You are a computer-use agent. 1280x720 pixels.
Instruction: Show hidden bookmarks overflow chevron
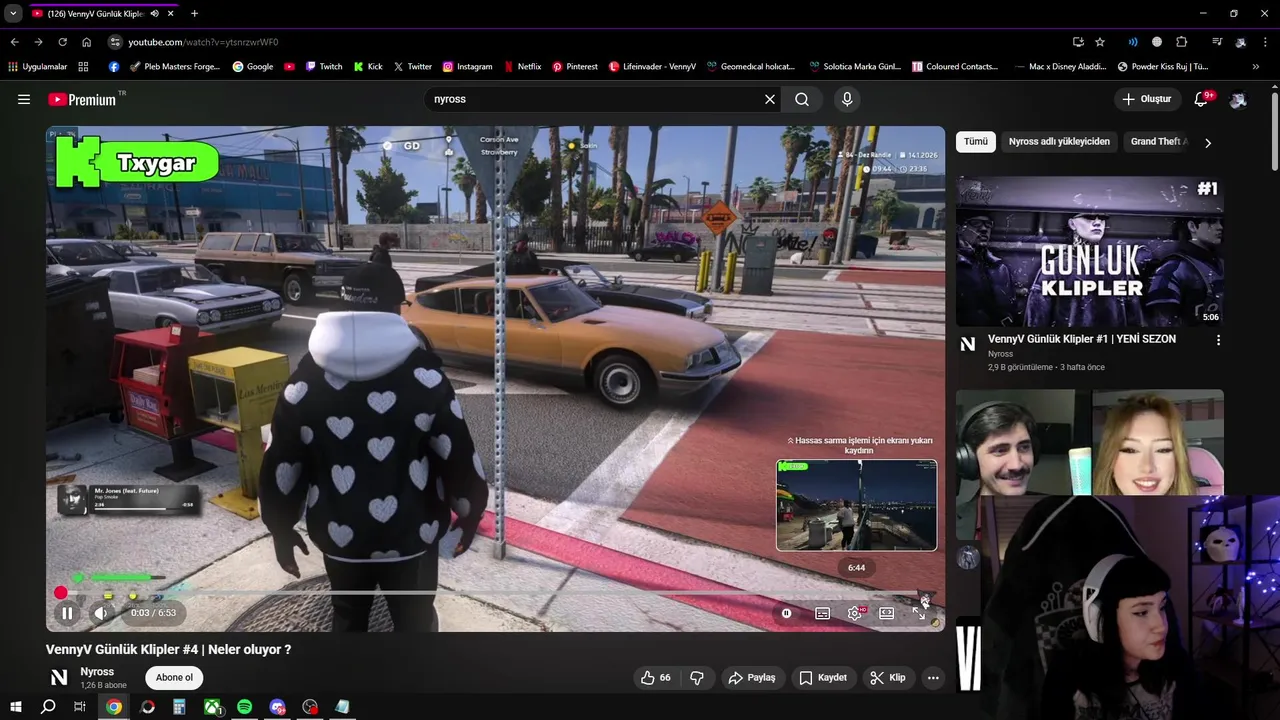click(1256, 66)
